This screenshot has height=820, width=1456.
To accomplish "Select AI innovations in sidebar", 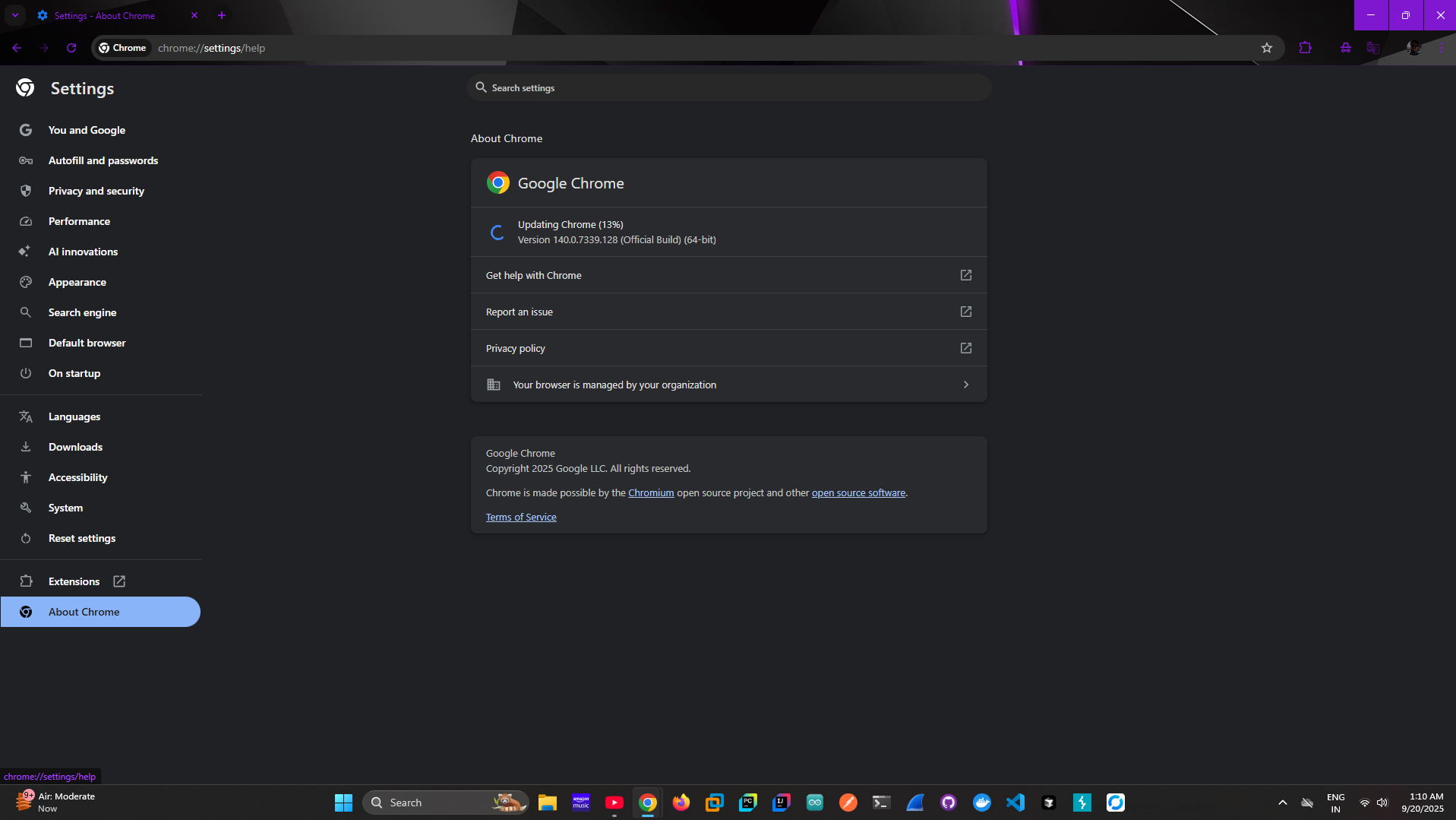I will click(100, 252).
